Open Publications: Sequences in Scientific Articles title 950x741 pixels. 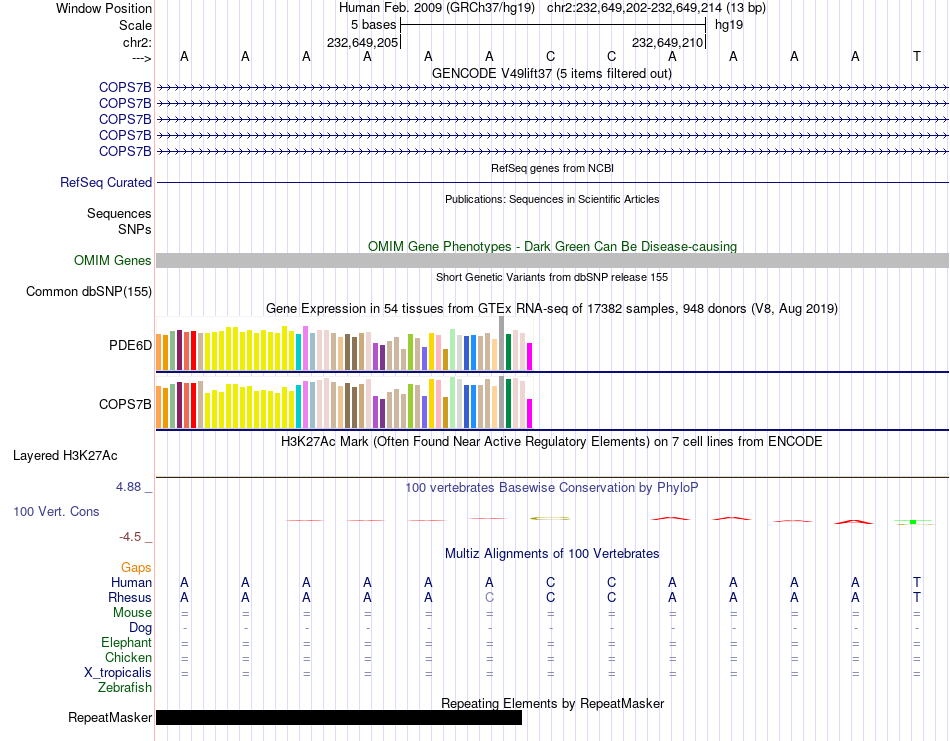[552, 199]
